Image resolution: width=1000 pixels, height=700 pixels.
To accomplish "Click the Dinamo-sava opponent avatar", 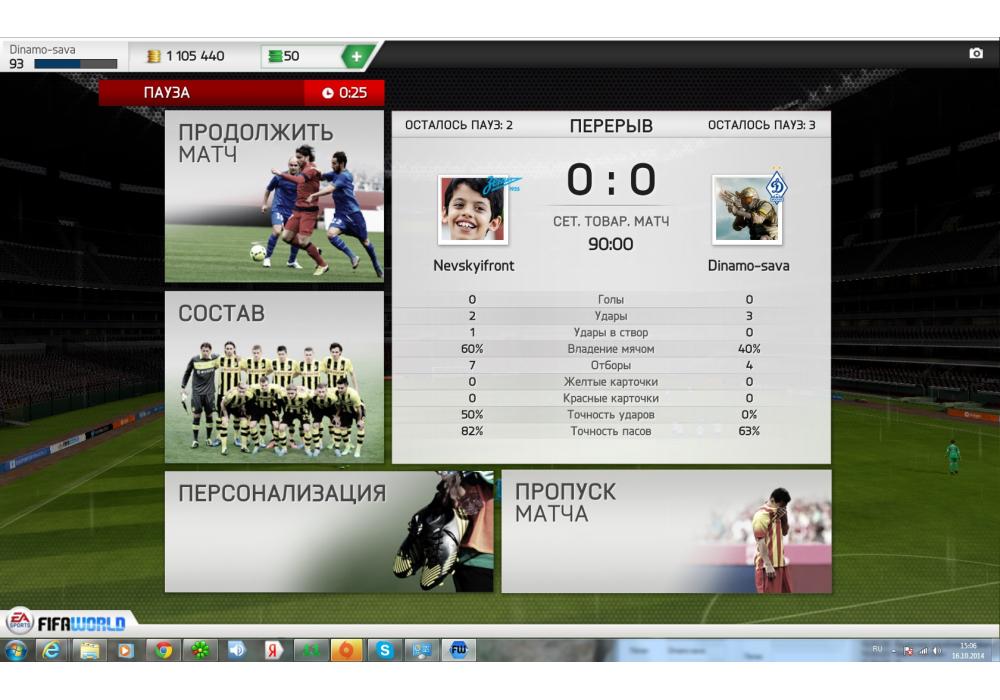I will 746,210.
